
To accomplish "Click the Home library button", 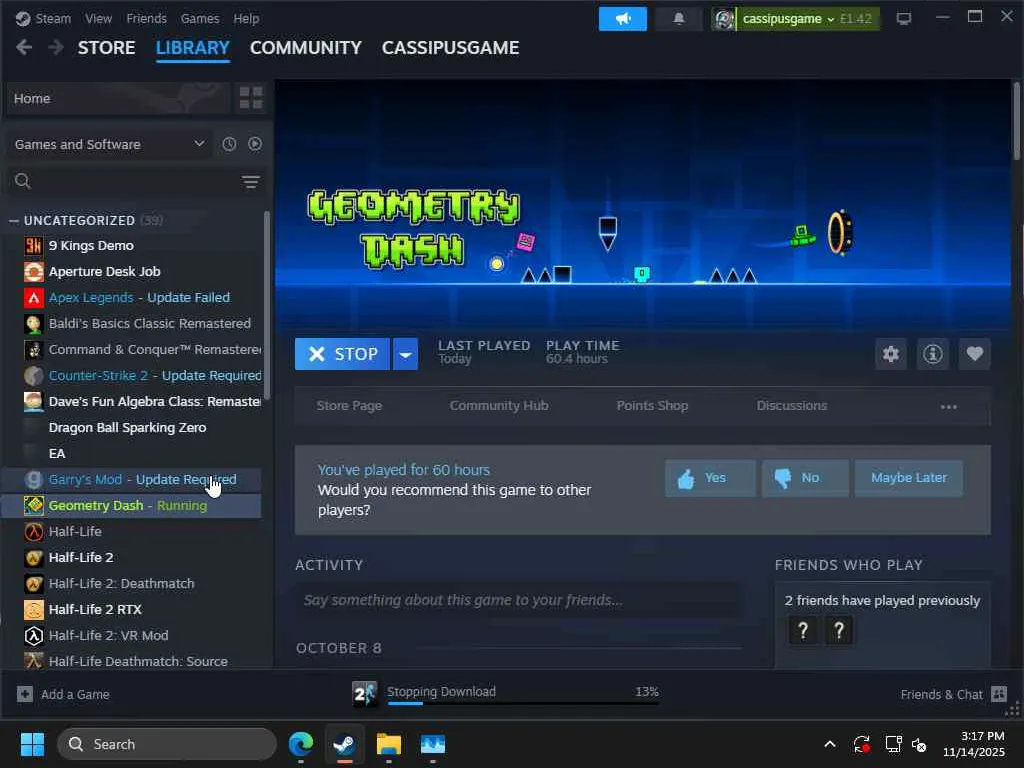I will (x=118, y=98).
